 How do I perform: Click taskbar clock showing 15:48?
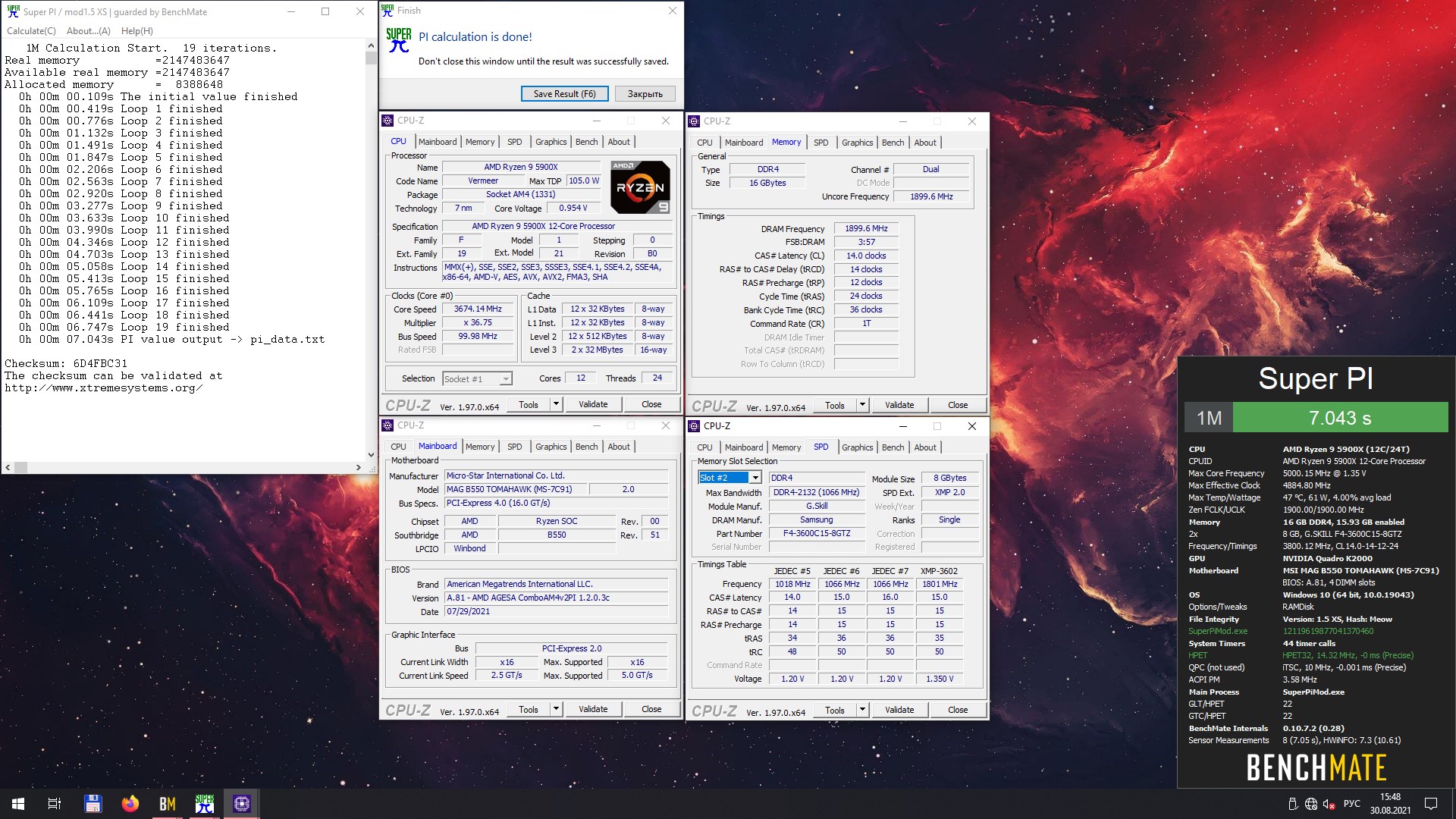click(1390, 797)
